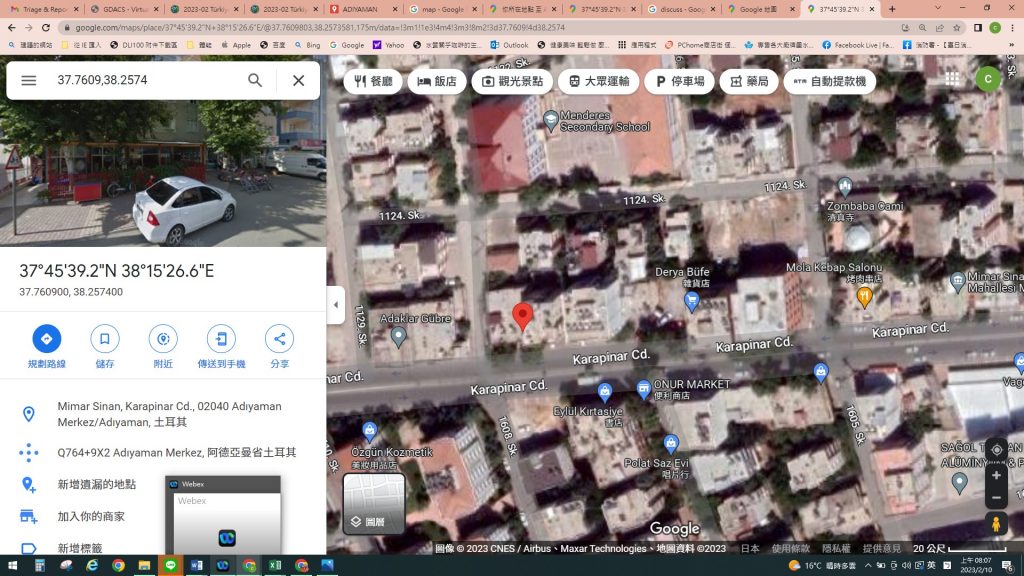The image size is (1024, 576).
Task: Click the search input field
Action: (140, 80)
